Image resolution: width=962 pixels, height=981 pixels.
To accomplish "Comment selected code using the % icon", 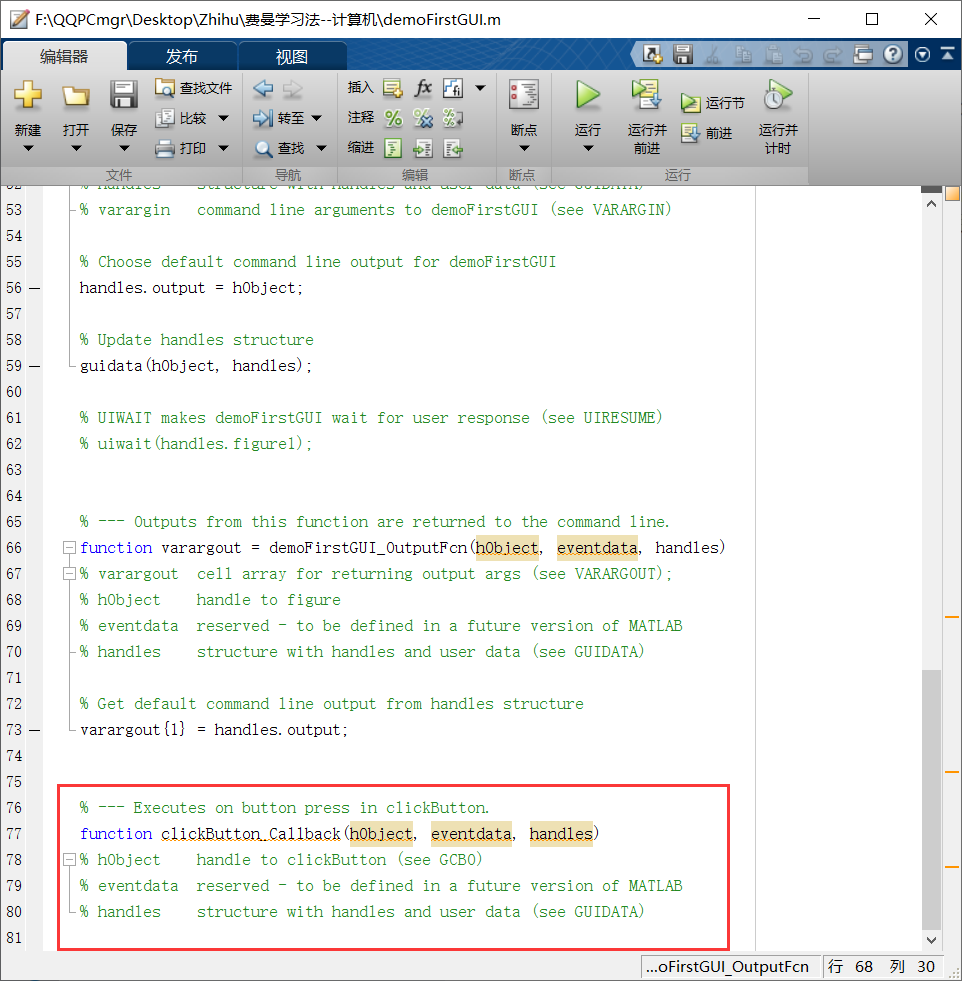I will tap(393, 118).
